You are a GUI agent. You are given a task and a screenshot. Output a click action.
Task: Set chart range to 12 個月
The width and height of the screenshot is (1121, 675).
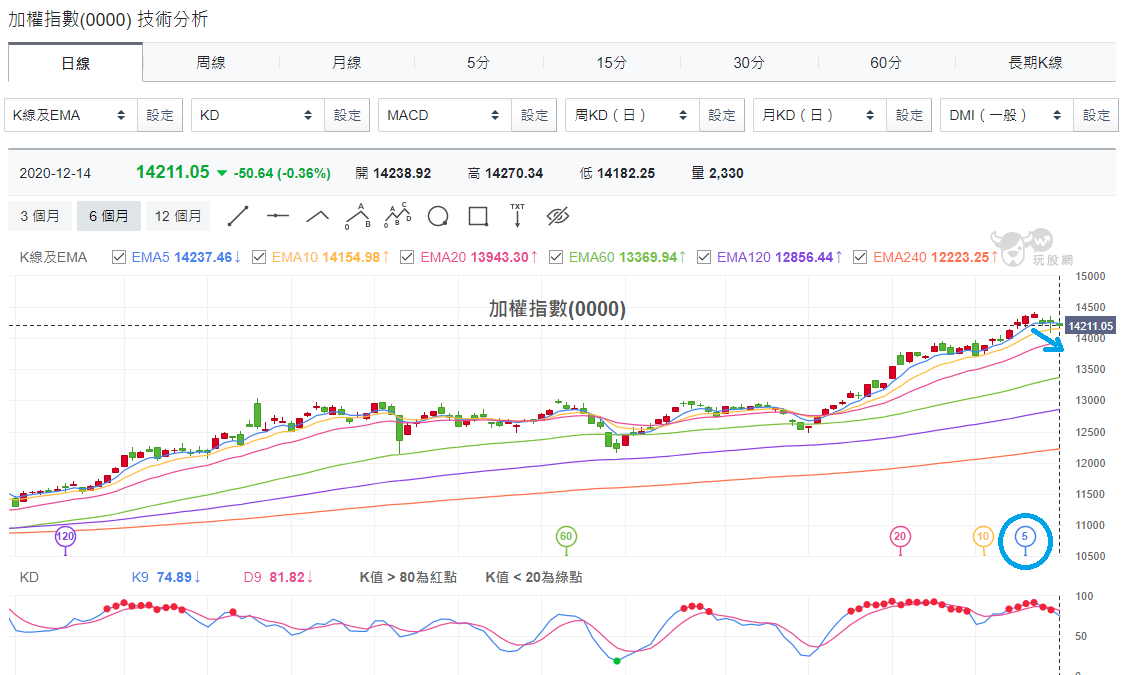tap(178, 216)
